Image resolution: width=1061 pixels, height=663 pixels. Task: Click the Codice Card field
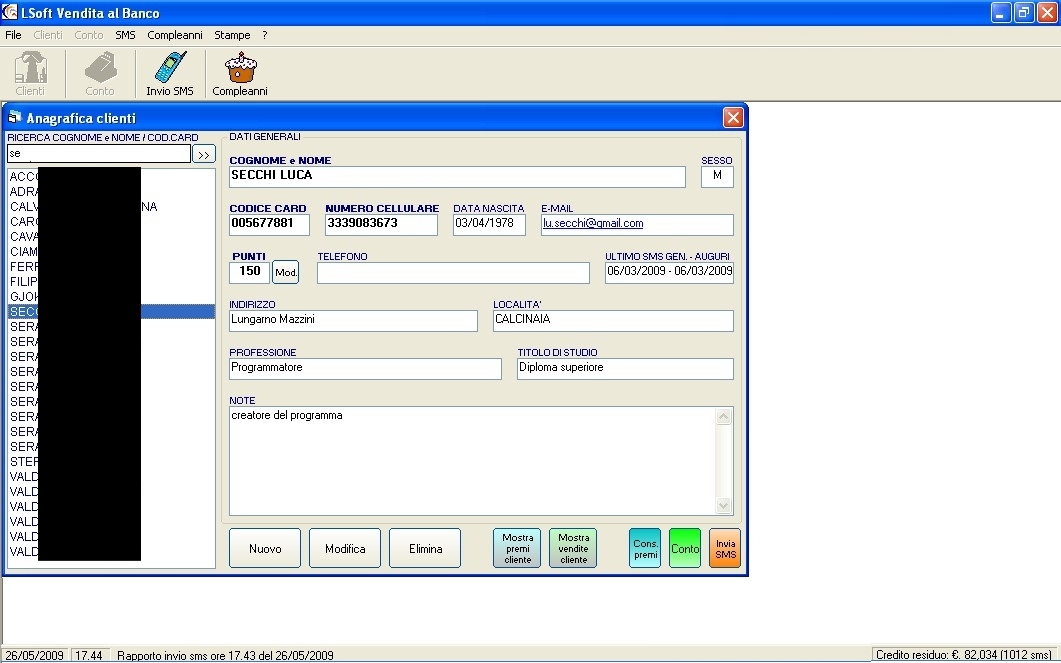(x=269, y=225)
